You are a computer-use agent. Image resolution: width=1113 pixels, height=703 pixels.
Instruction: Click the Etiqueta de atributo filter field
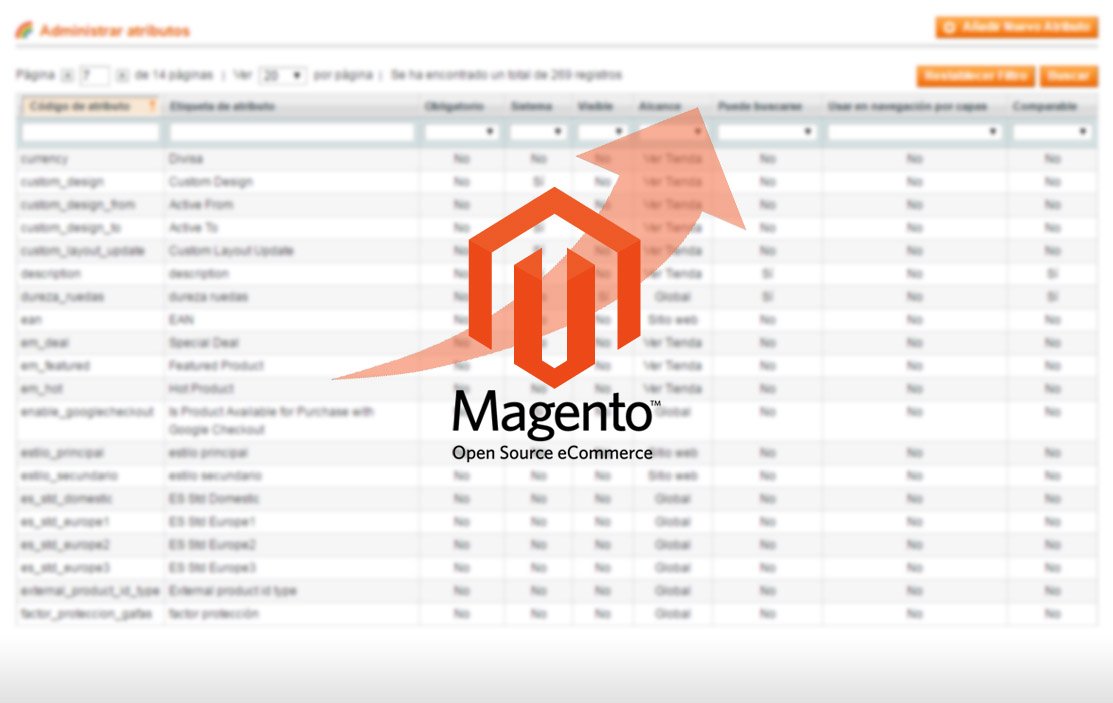(x=291, y=132)
